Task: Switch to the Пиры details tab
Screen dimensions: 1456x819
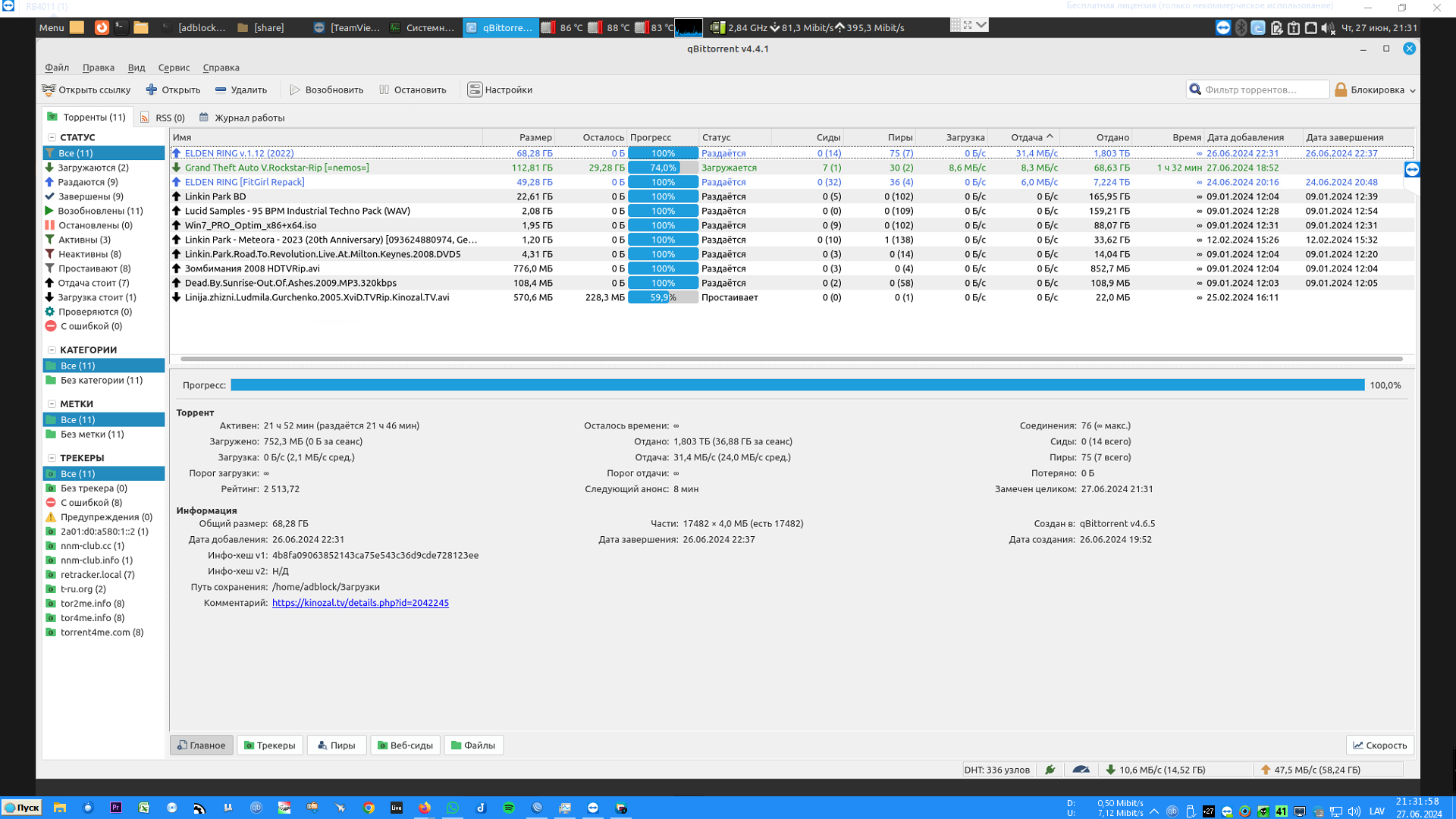Action: point(337,745)
